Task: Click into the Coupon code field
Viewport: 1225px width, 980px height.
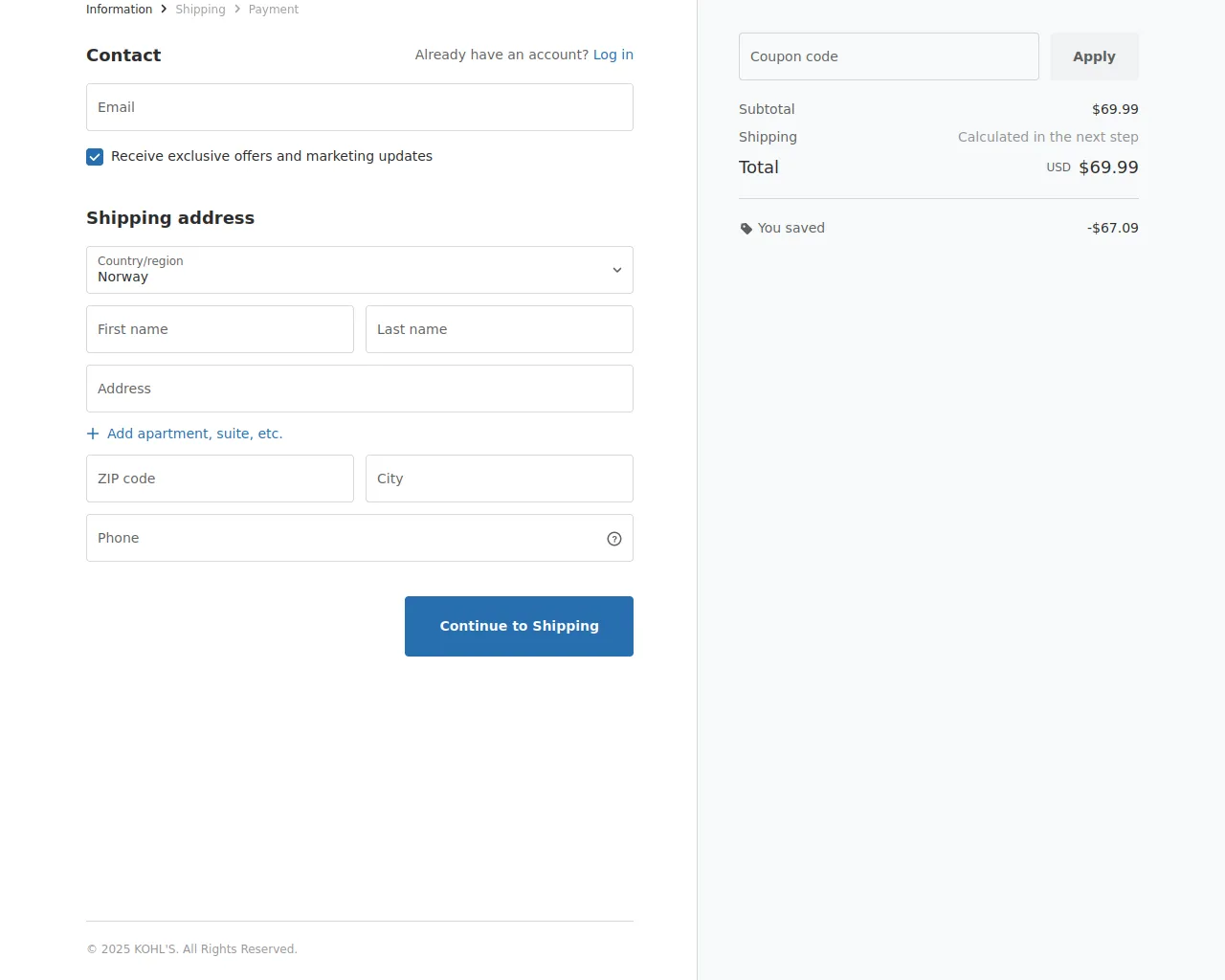Action: pos(888,56)
